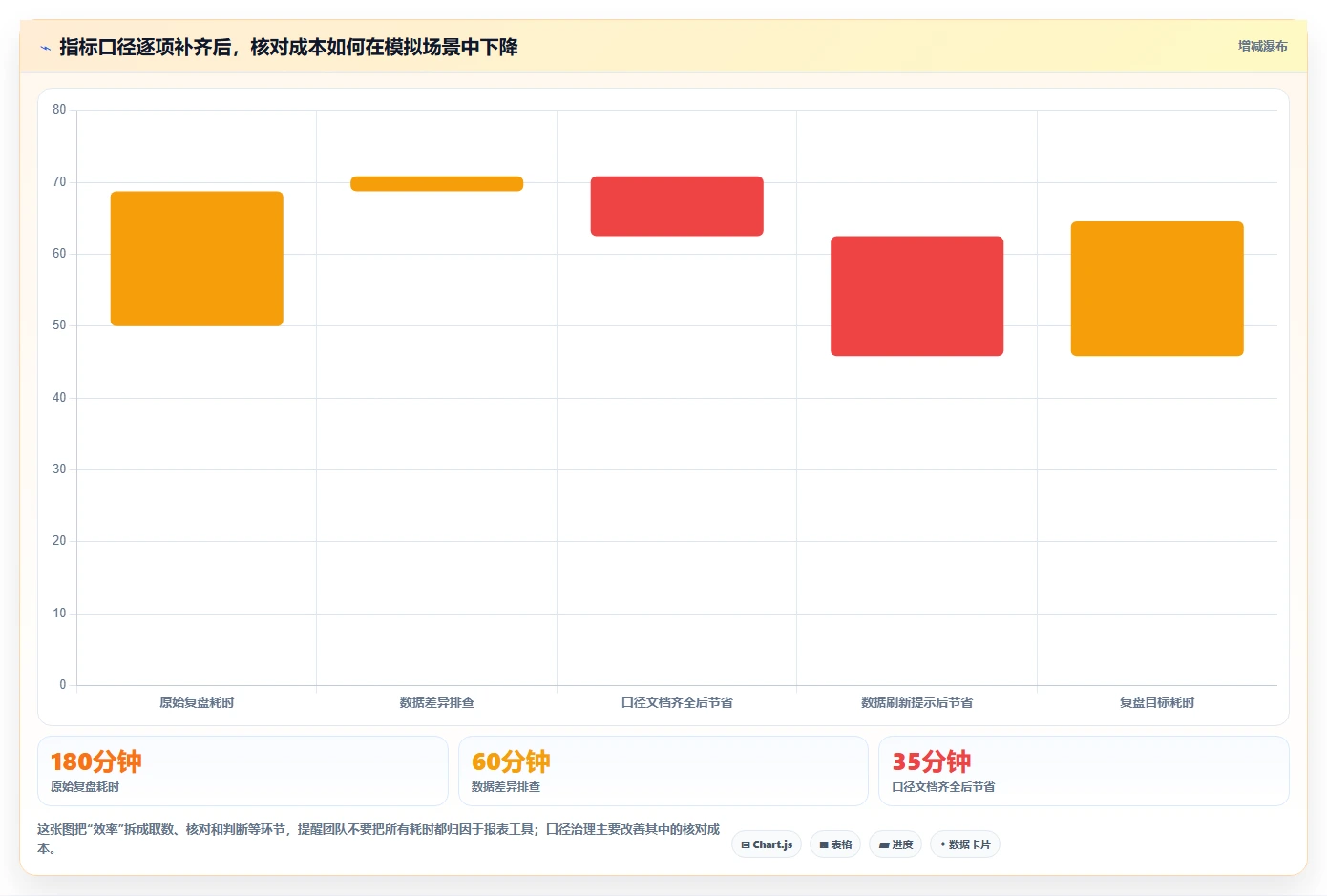The image size is (1327, 896).
Task: Click x-axis label 数据刷新提示后节省
Action: pos(916,702)
